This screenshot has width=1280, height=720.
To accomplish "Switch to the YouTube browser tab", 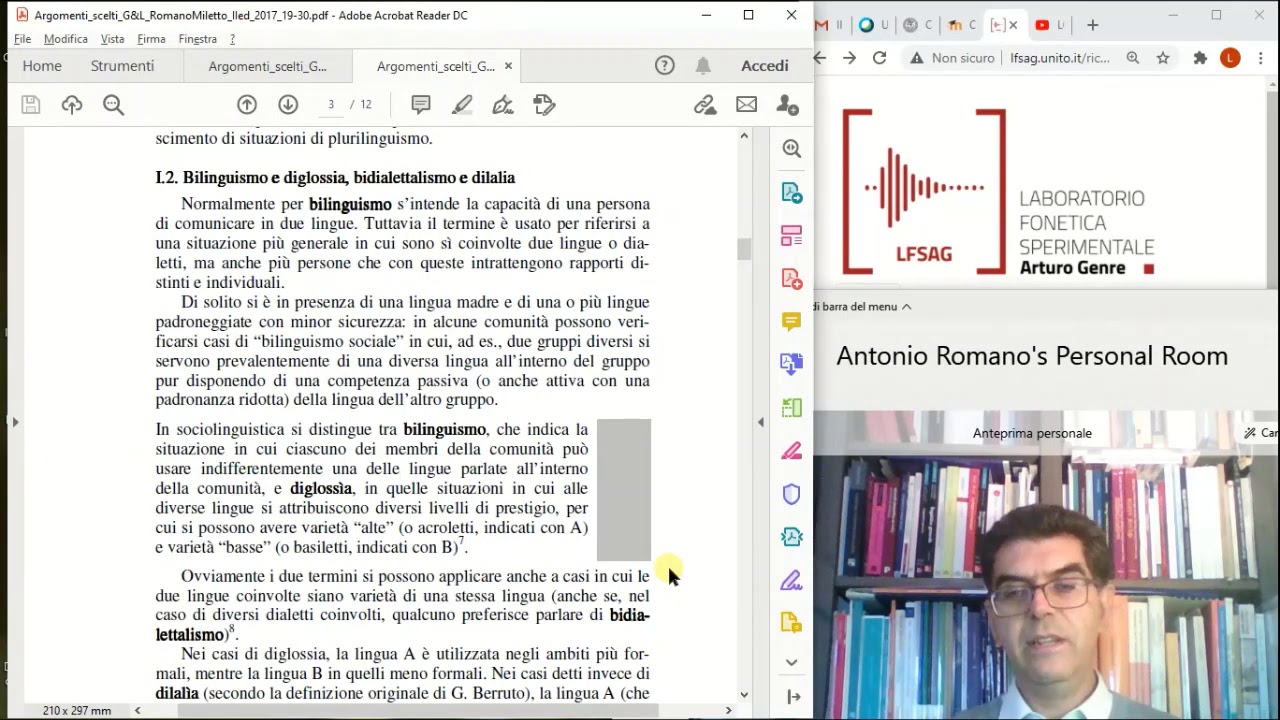I will click(x=1049, y=25).
